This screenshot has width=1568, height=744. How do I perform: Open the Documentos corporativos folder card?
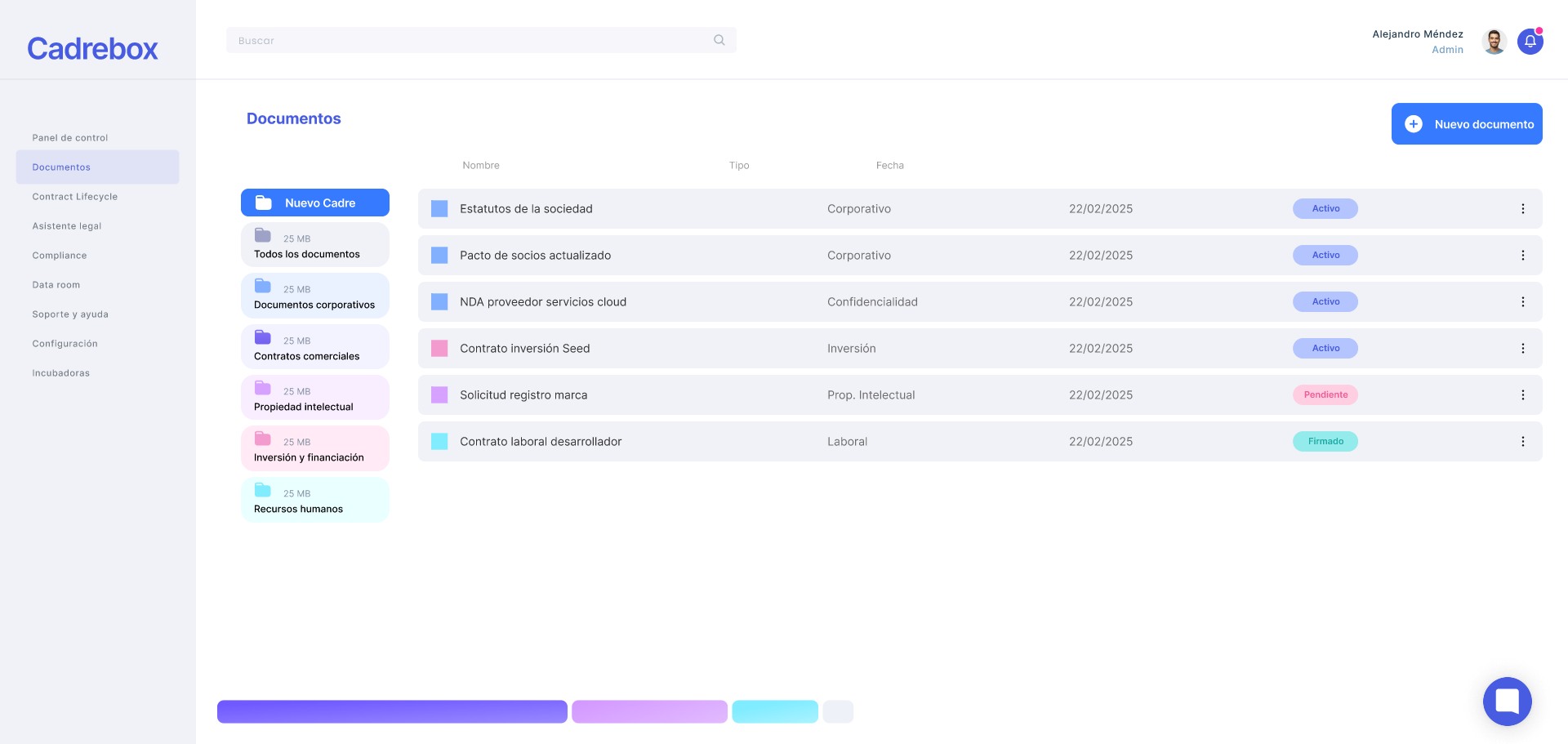click(x=315, y=296)
